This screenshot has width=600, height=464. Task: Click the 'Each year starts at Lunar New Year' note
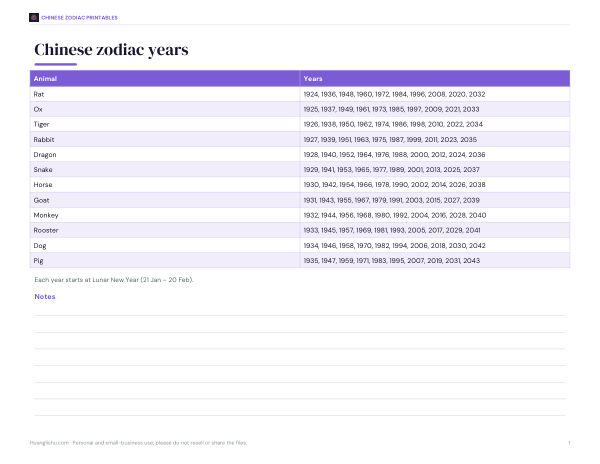coord(114,280)
